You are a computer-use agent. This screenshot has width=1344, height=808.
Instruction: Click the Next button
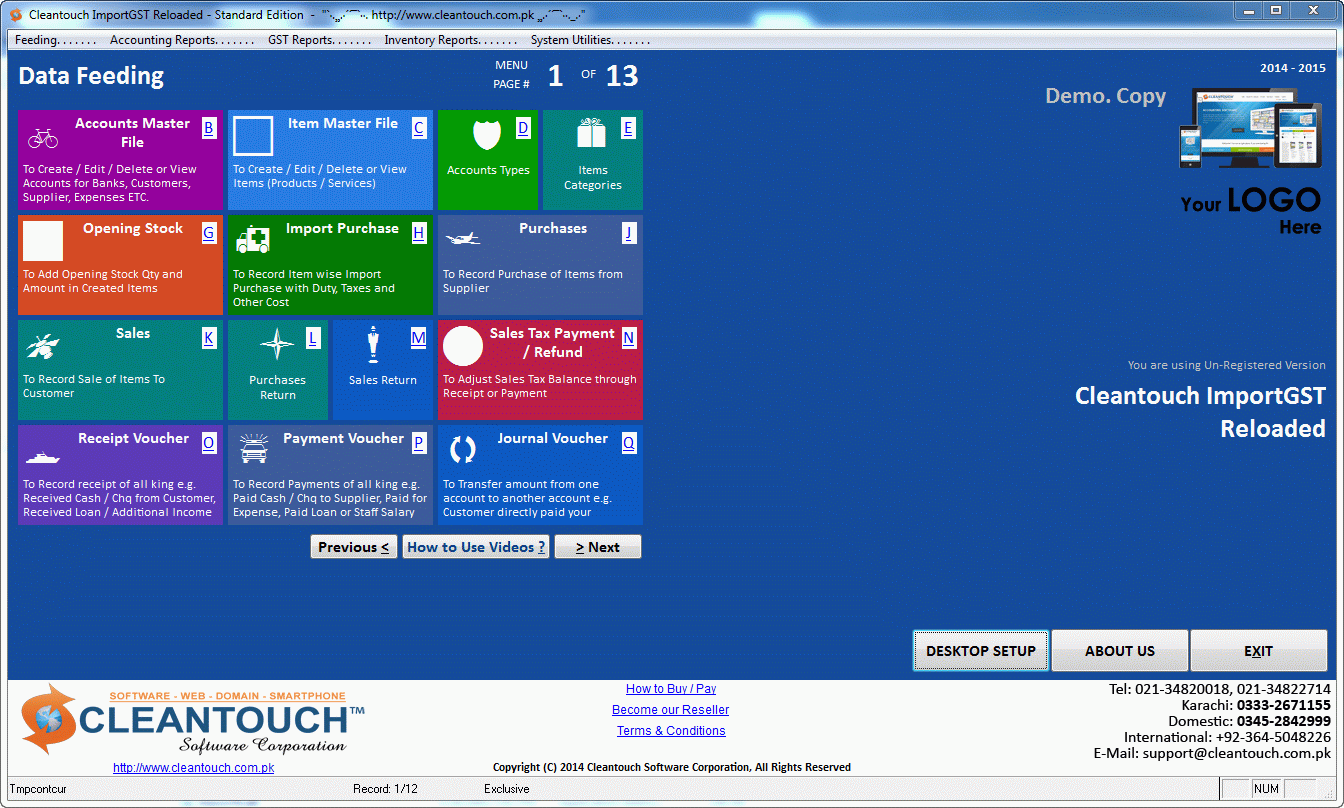click(598, 547)
